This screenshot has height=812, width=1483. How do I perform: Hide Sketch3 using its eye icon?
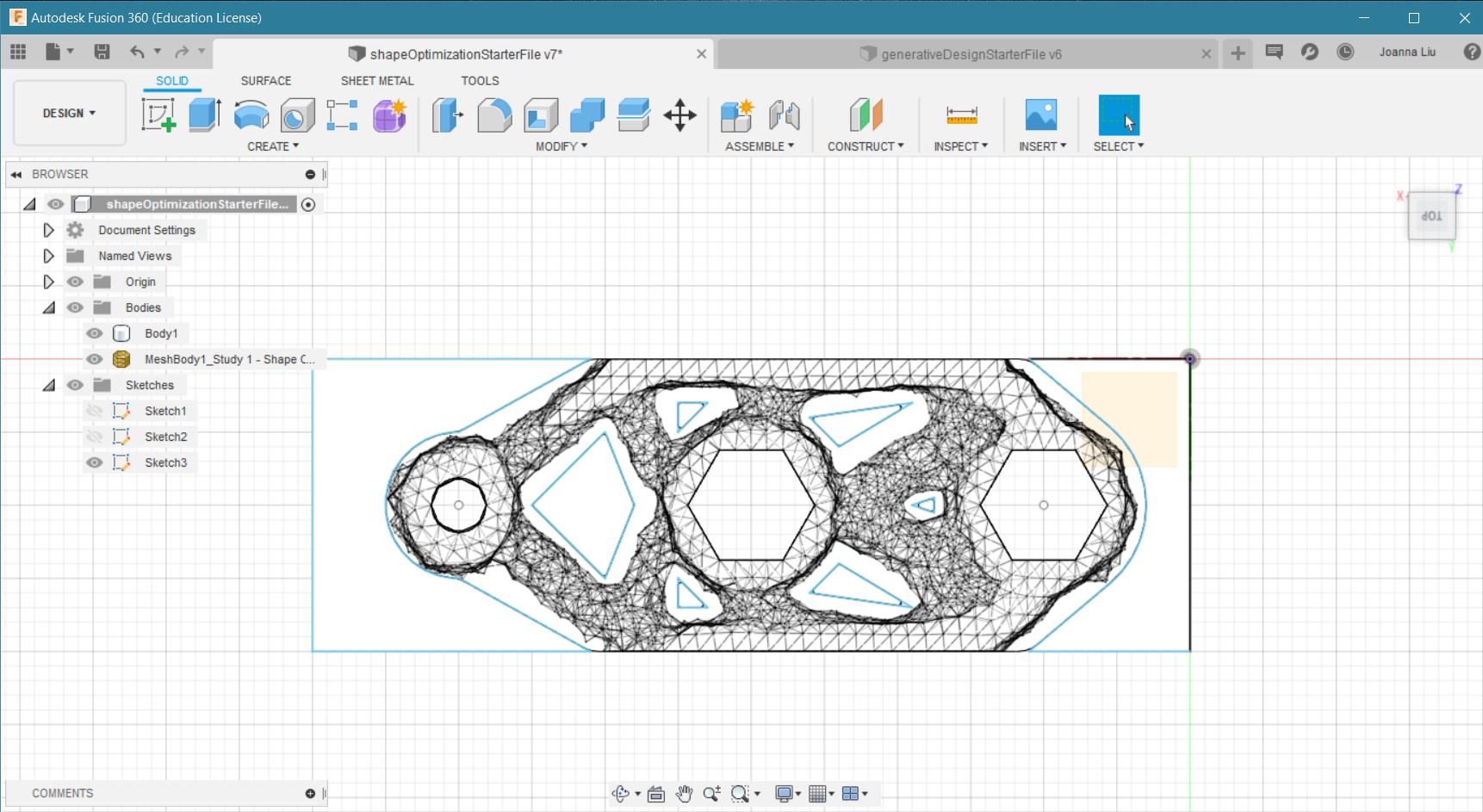pyautogui.click(x=95, y=462)
